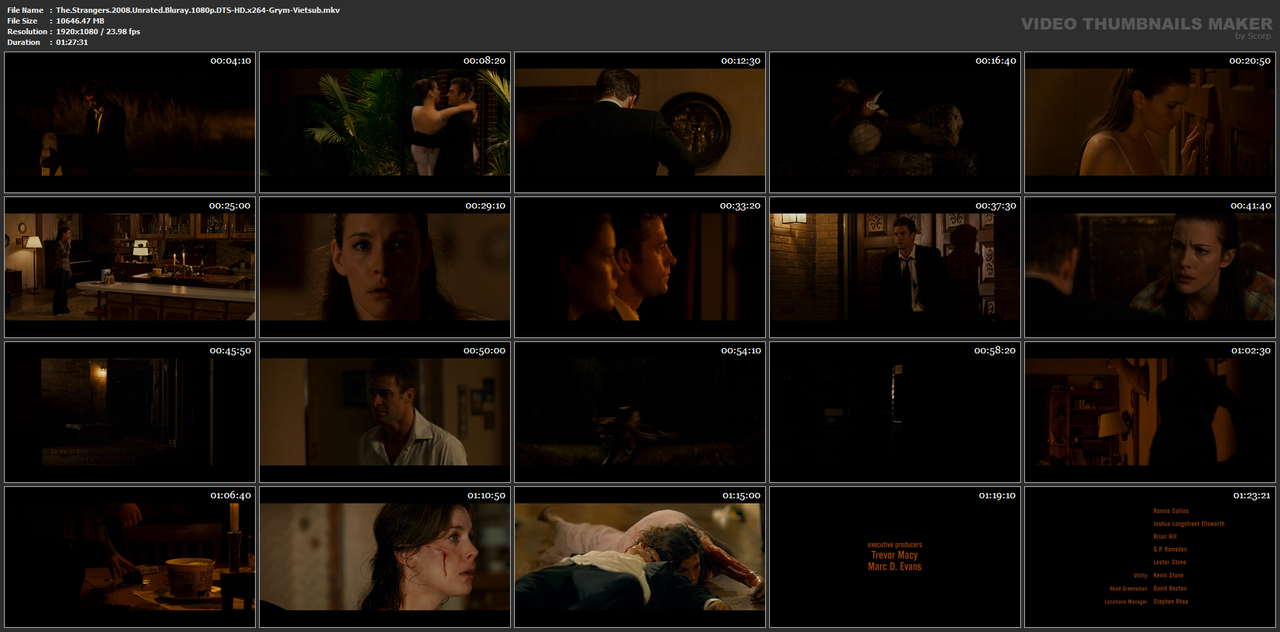The image size is (1280, 632).
Task: Select the thumbnail at 00:50:00
Action: point(385,412)
